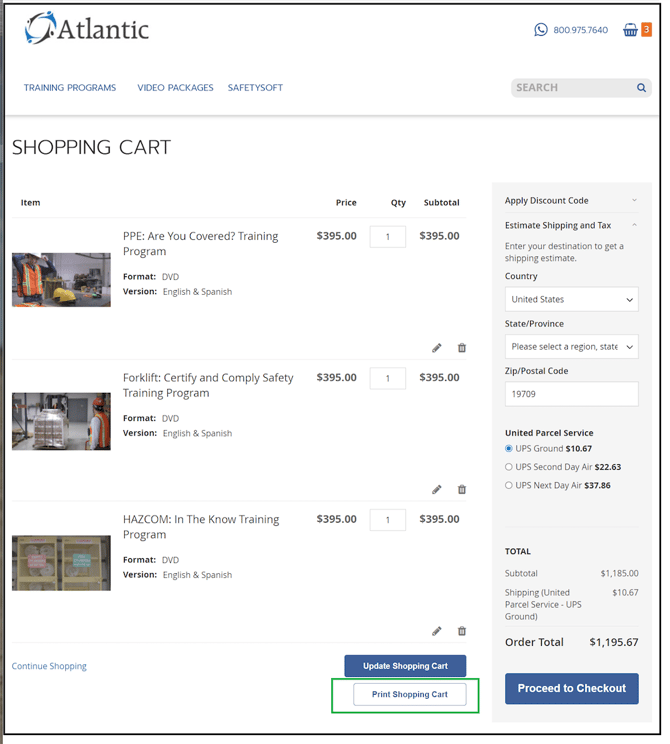Expand the Apply Discount Code section
Image resolution: width=670 pixels, height=744 pixels.
pos(571,201)
